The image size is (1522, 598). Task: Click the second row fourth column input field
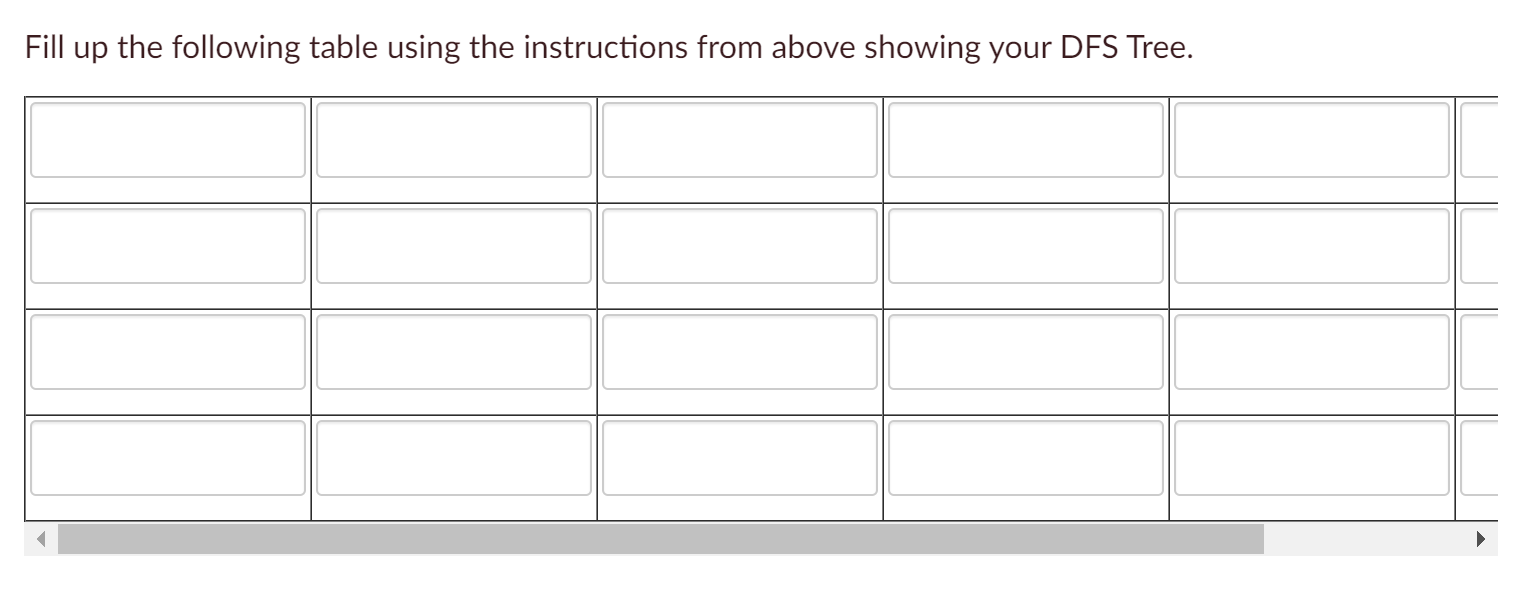click(x=1025, y=246)
